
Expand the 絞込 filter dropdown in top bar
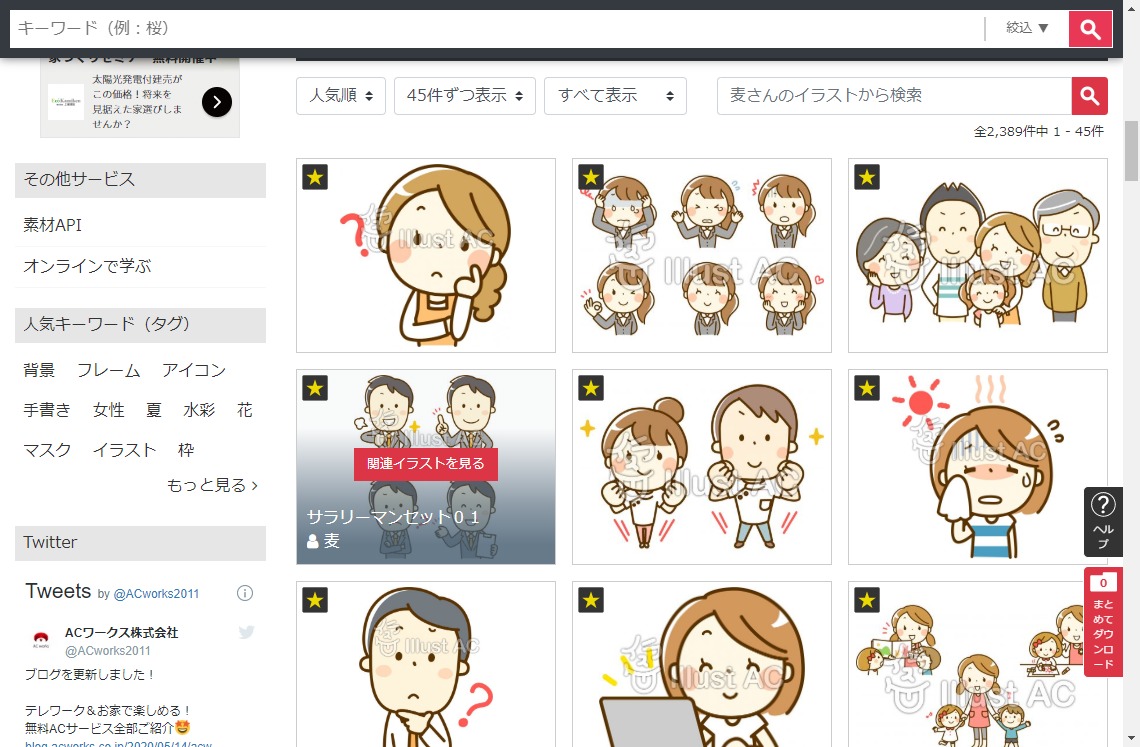tap(1027, 28)
